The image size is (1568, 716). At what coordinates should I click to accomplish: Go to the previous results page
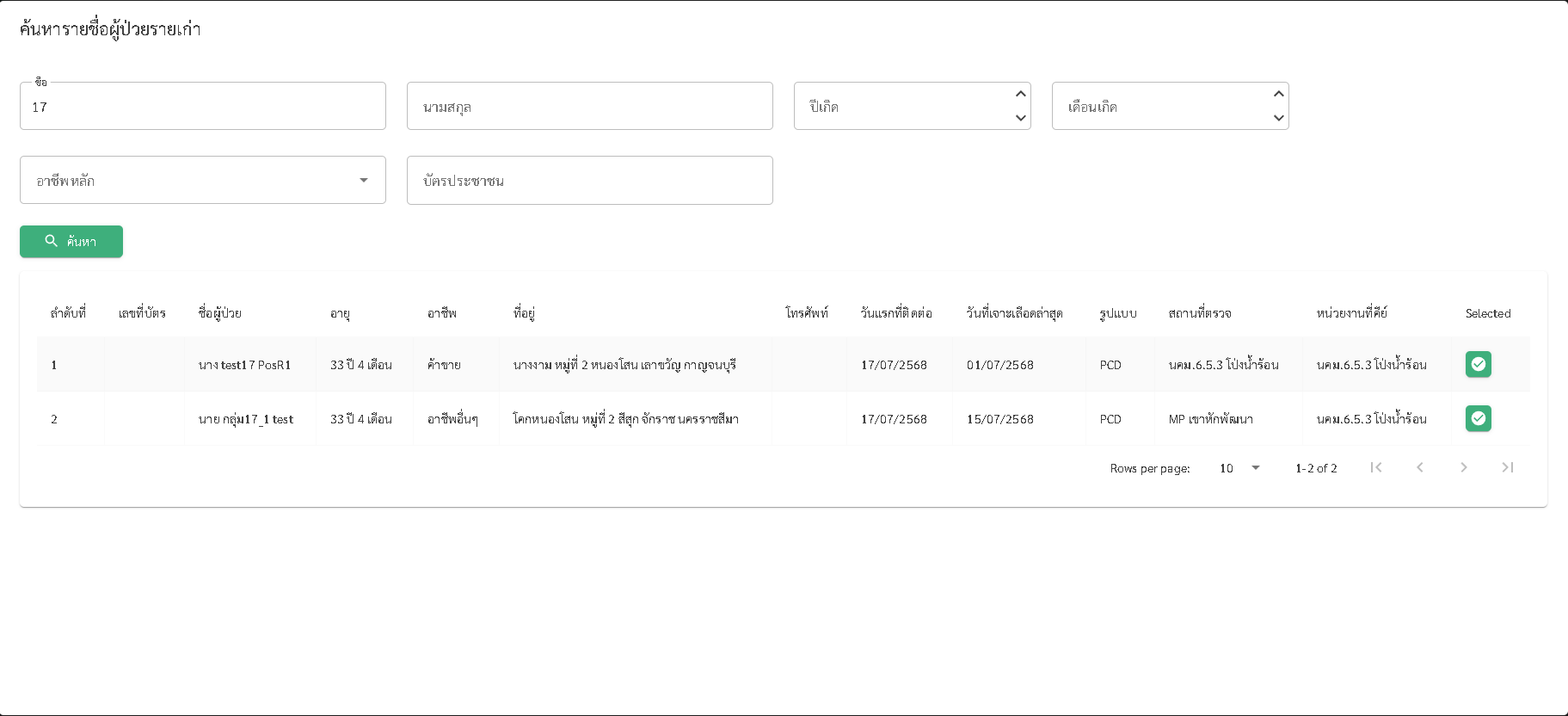click(1419, 467)
